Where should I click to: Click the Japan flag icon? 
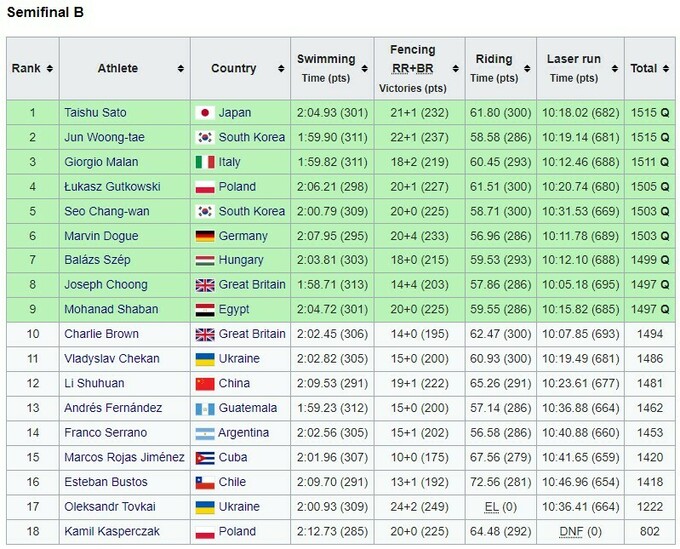tap(203, 113)
